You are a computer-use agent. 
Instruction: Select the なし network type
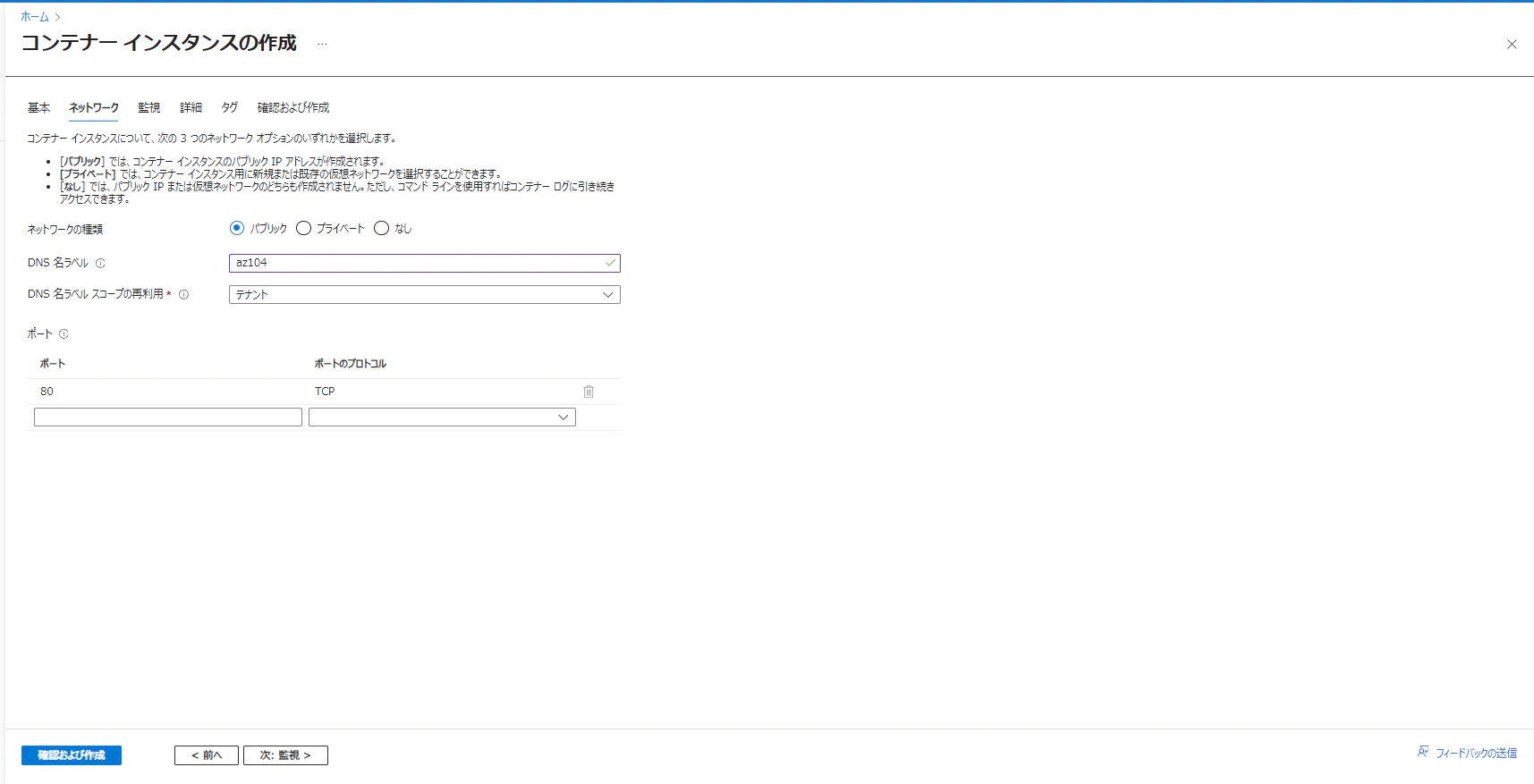point(382,228)
